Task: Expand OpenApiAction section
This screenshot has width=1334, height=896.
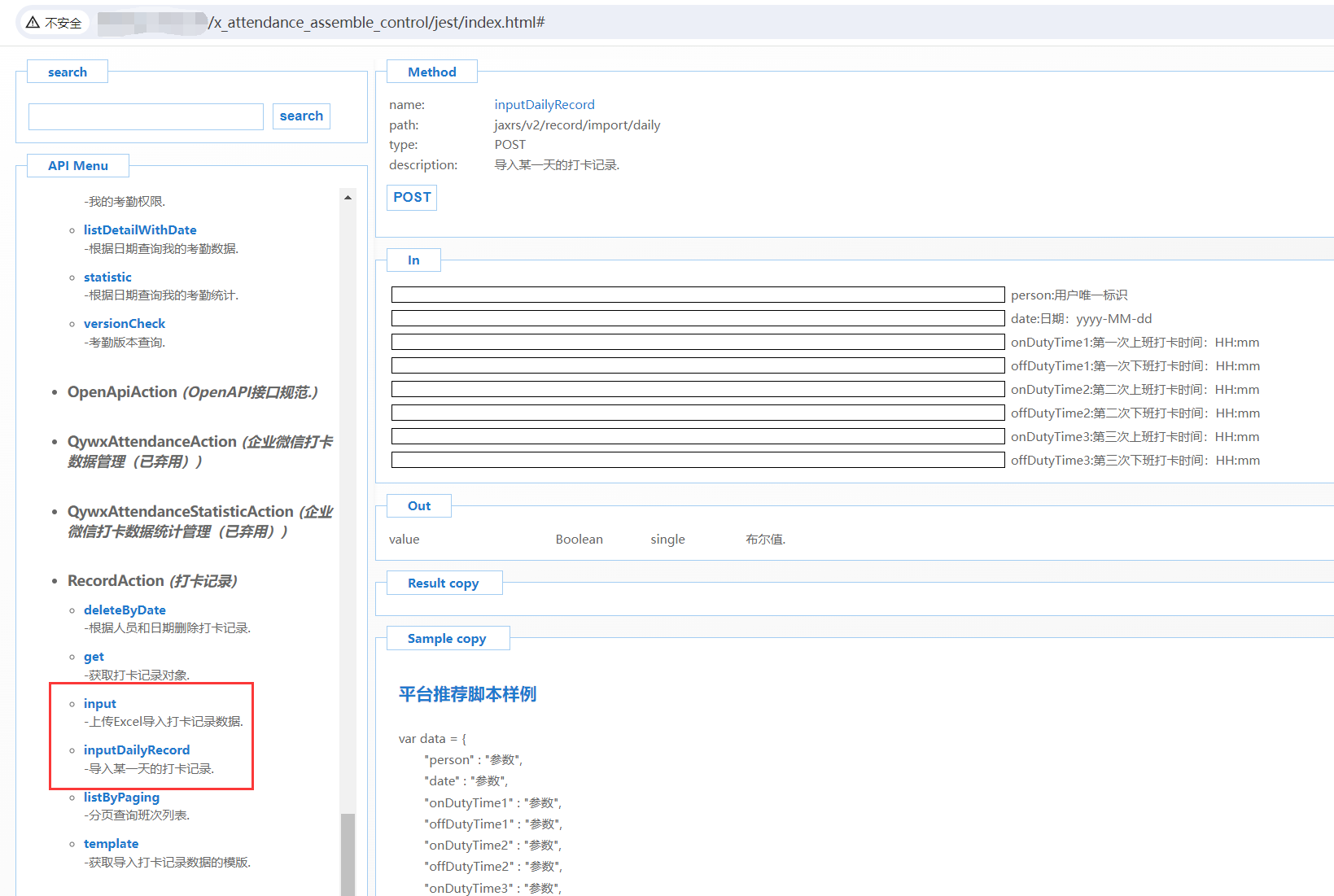Action: pyautogui.click(x=122, y=392)
